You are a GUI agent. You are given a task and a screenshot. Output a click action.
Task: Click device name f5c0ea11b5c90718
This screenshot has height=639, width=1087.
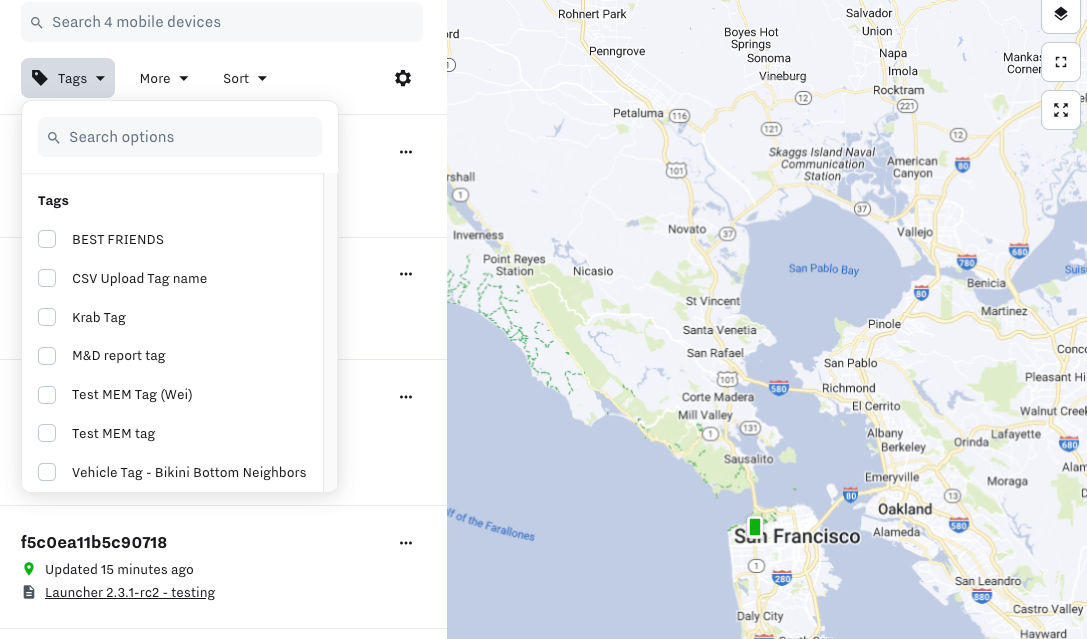(94, 542)
